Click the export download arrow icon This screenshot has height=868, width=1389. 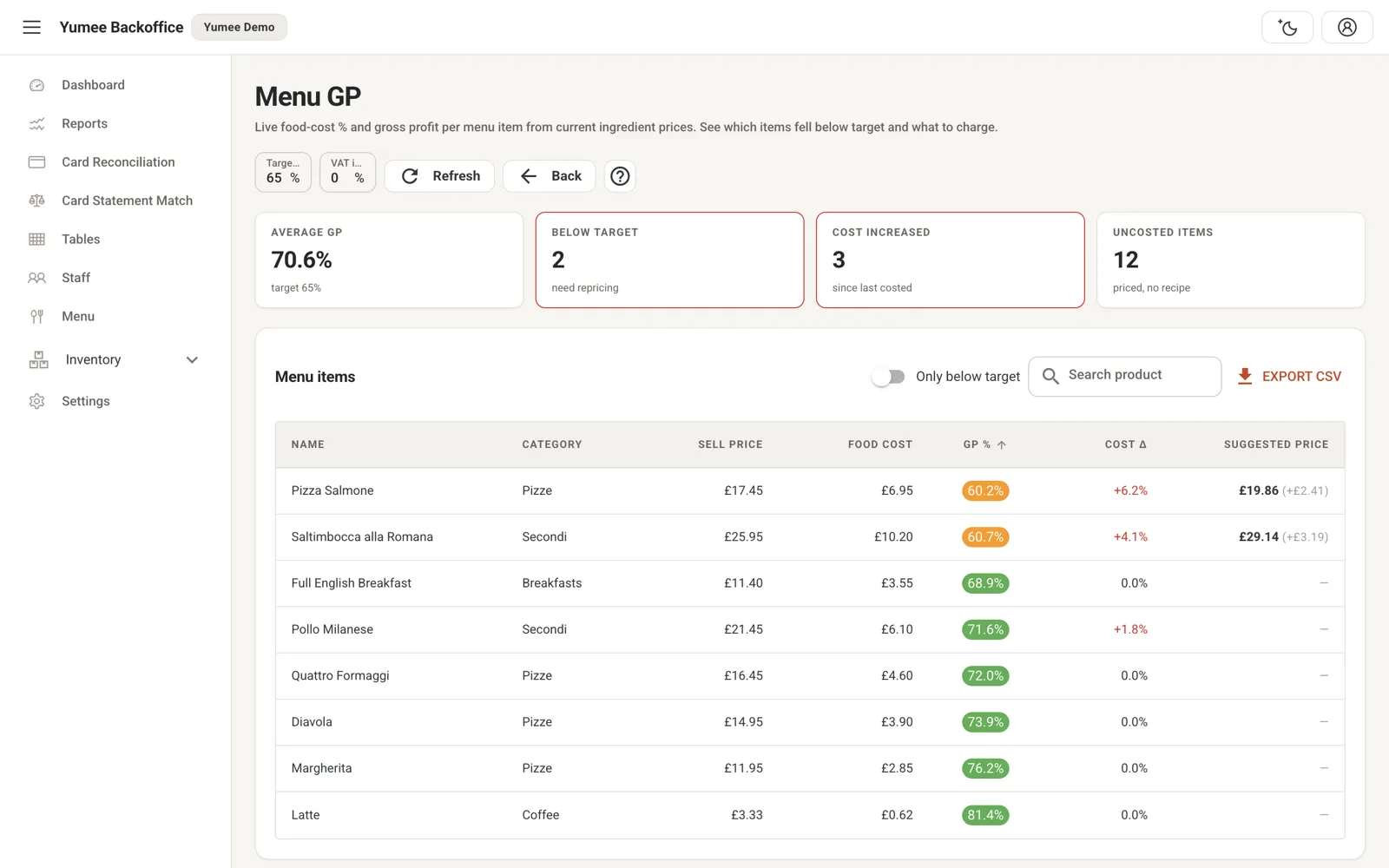point(1245,376)
